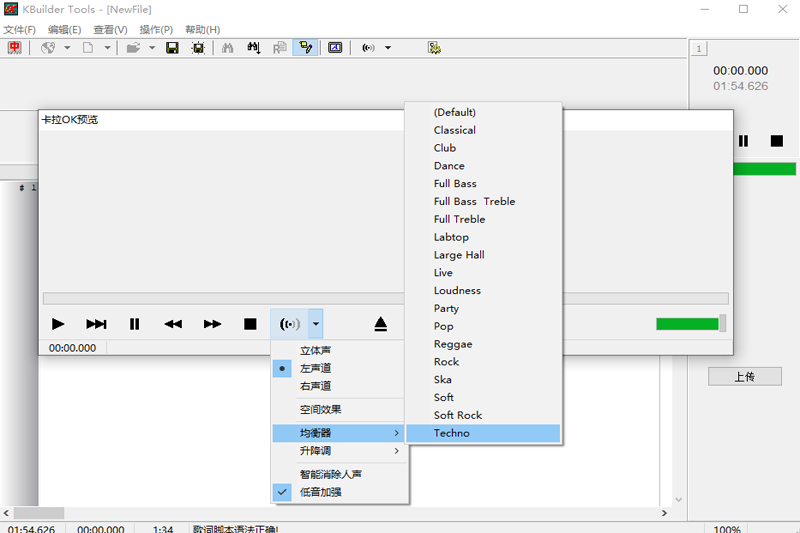
Task: Open dropdown arrow beside preview sound-effect button
Action: 316,324
